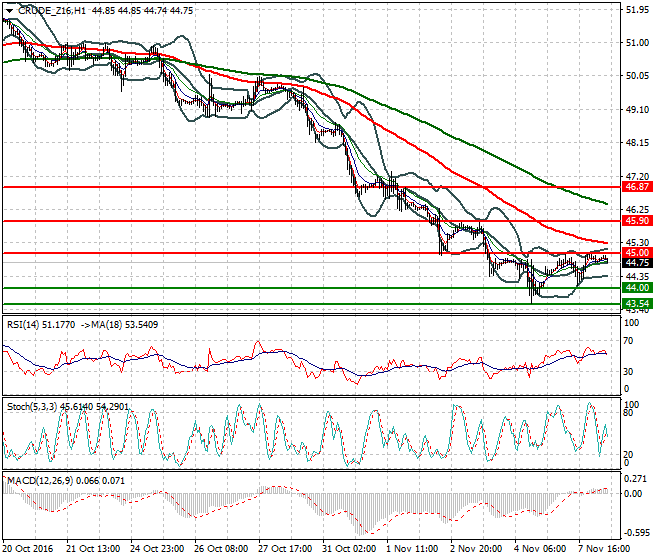
Task: Click the 45.00 red resistance price label
Action: (x=637, y=253)
